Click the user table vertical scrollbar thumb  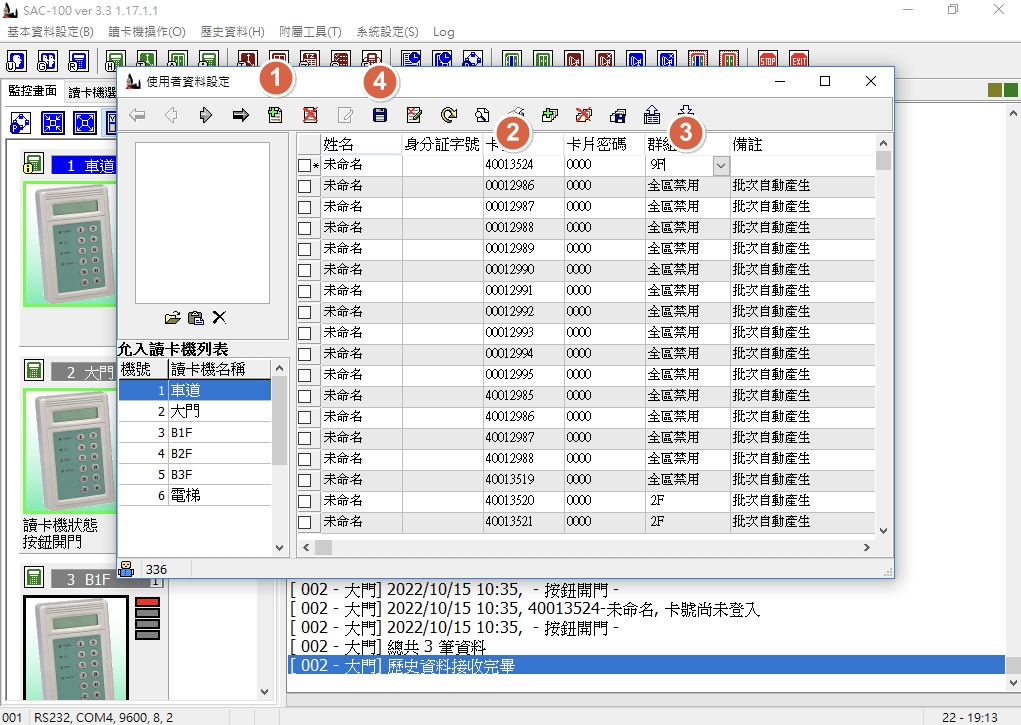pyautogui.click(x=884, y=160)
